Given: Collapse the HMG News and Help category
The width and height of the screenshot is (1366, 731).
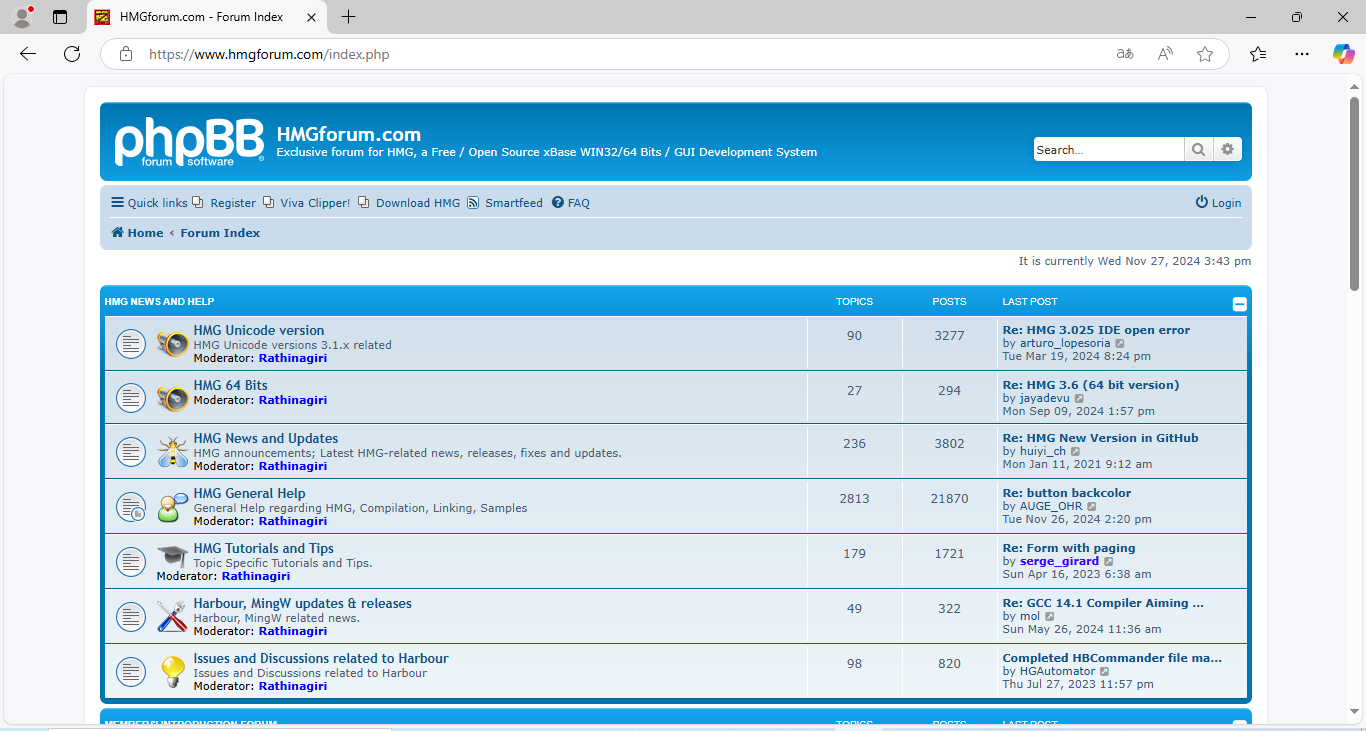Looking at the screenshot, I should click(x=1239, y=304).
